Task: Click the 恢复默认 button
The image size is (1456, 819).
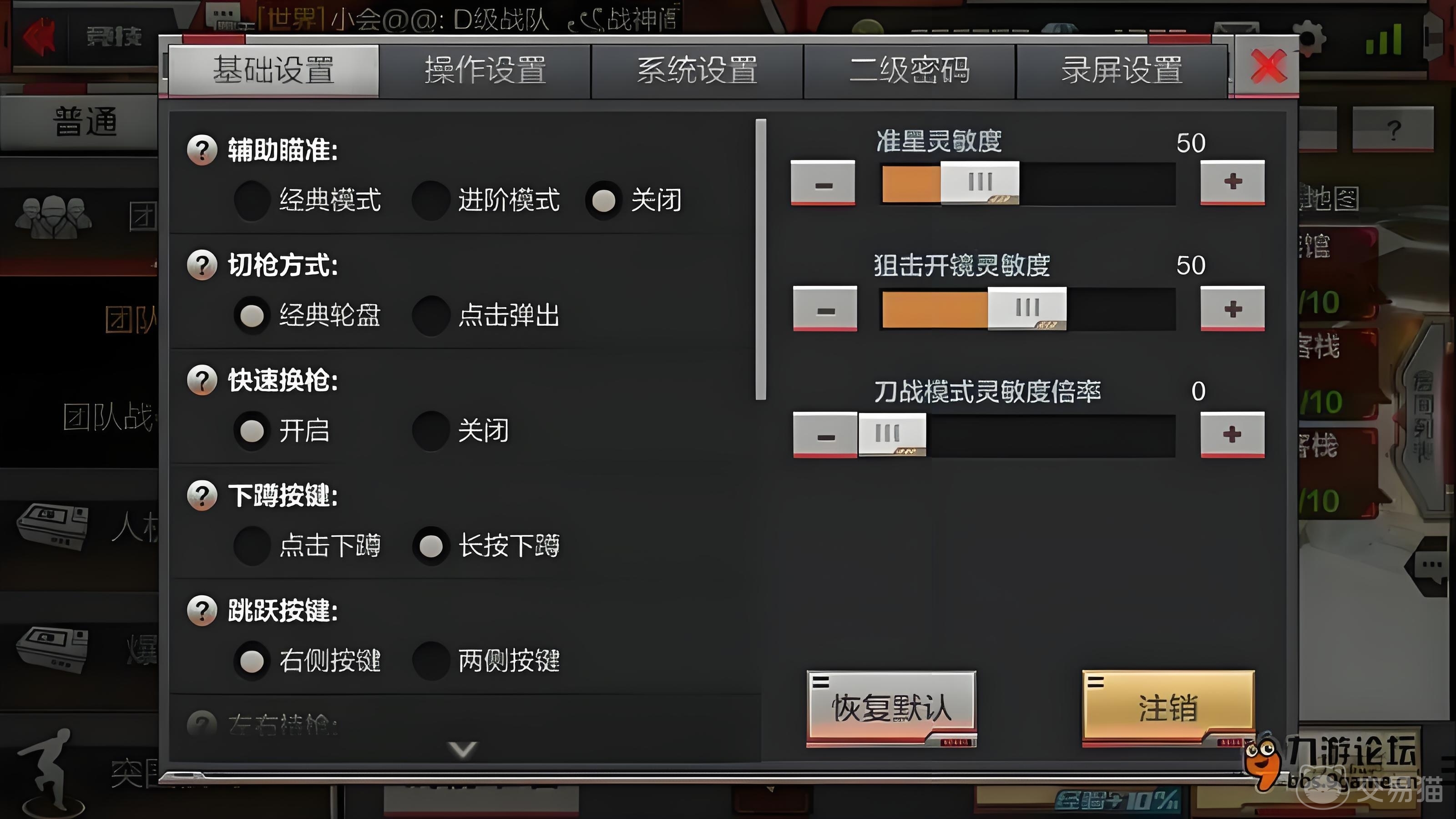Action: click(891, 708)
